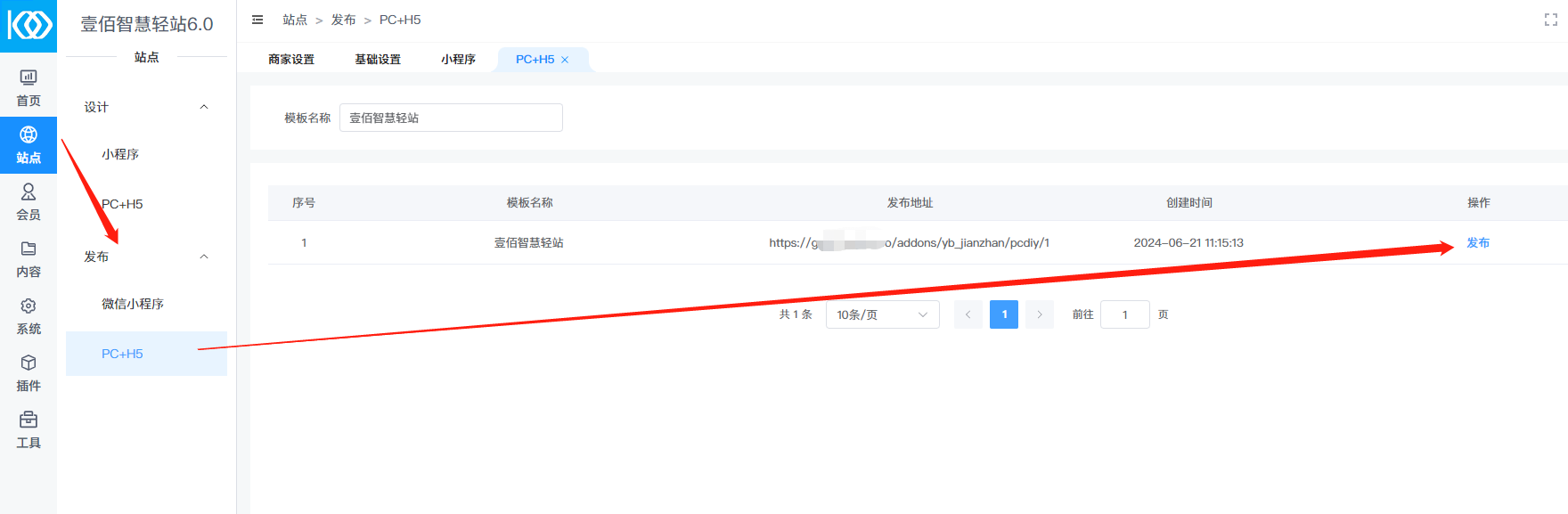Open the 工具 toolbox icon
The height and width of the screenshot is (514, 1568).
pyautogui.click(x=29, y=420)
